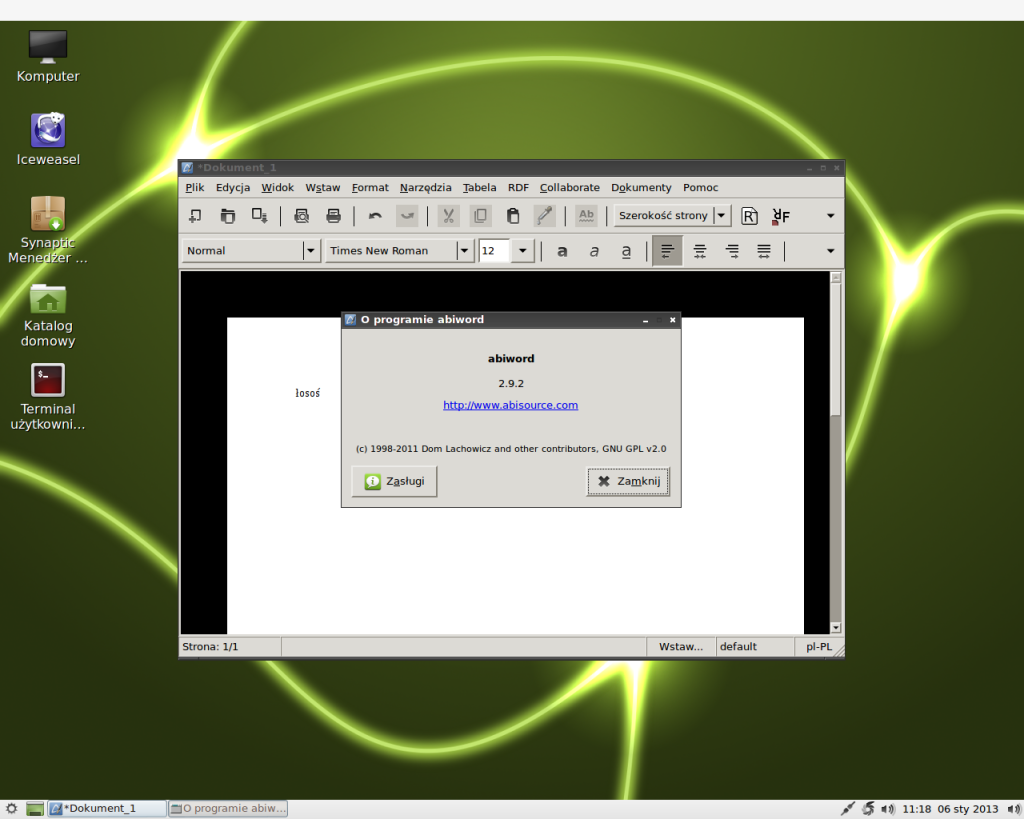This screenshot has width=1024, height=819.
Task: Click the Terminal użytkownika desktop icon
Action: coord(48,397)
